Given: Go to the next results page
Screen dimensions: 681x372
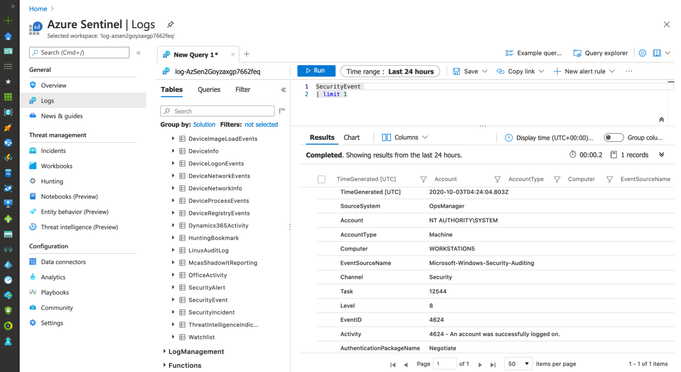Looking at the screenshot, I should pyautogui.click(x=480, y=365).
